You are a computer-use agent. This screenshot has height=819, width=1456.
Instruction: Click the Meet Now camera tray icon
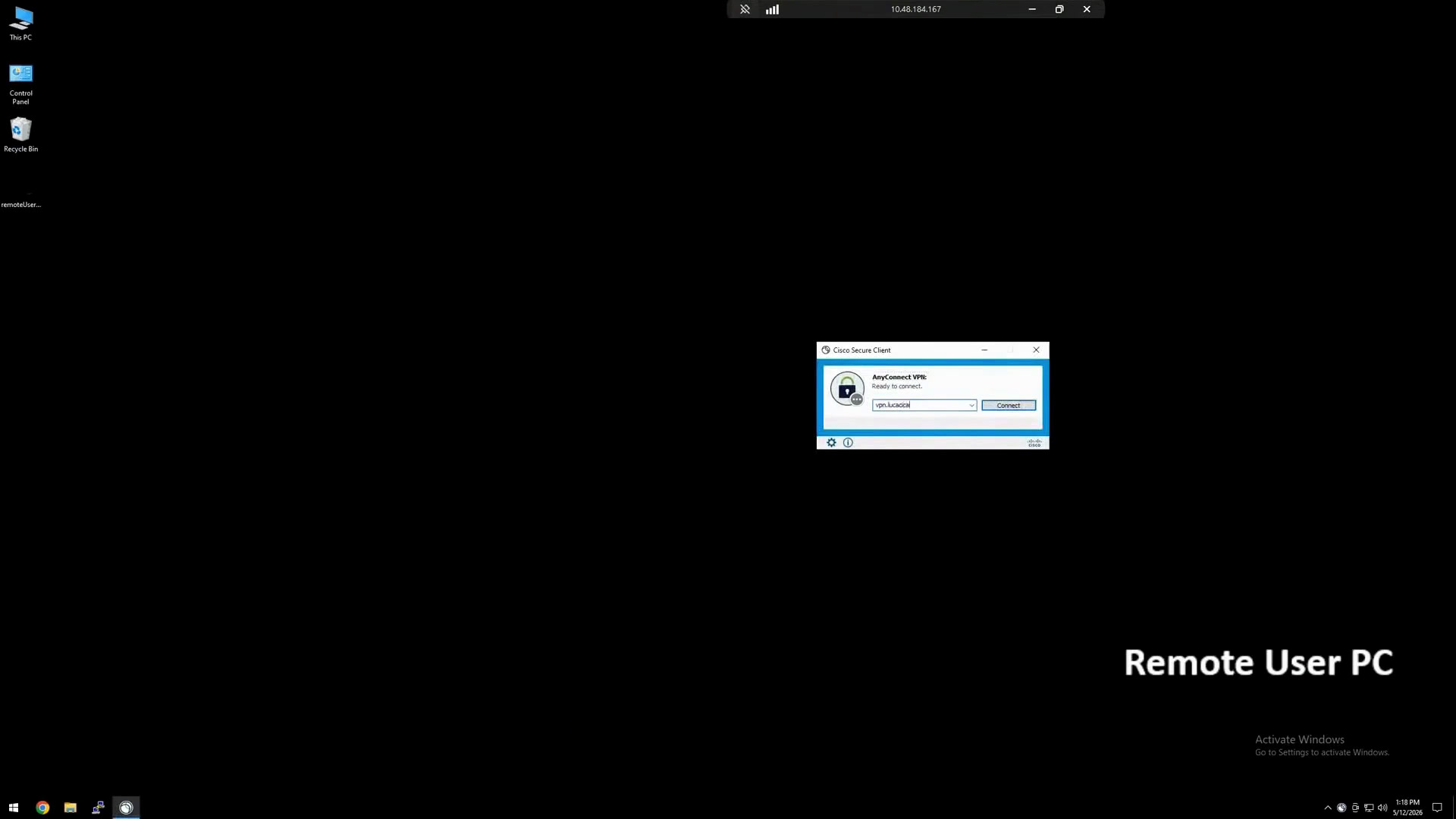(1355, 808)
